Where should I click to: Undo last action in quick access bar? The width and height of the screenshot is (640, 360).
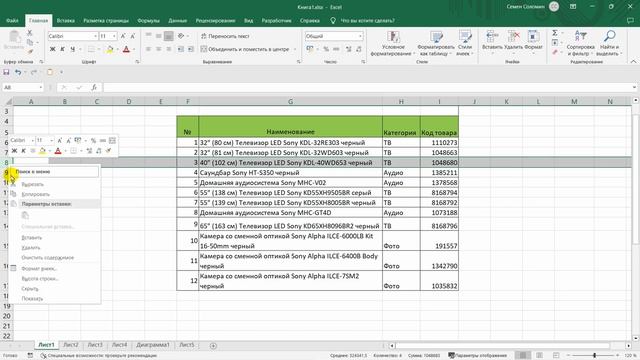click(x=18, y=72)
